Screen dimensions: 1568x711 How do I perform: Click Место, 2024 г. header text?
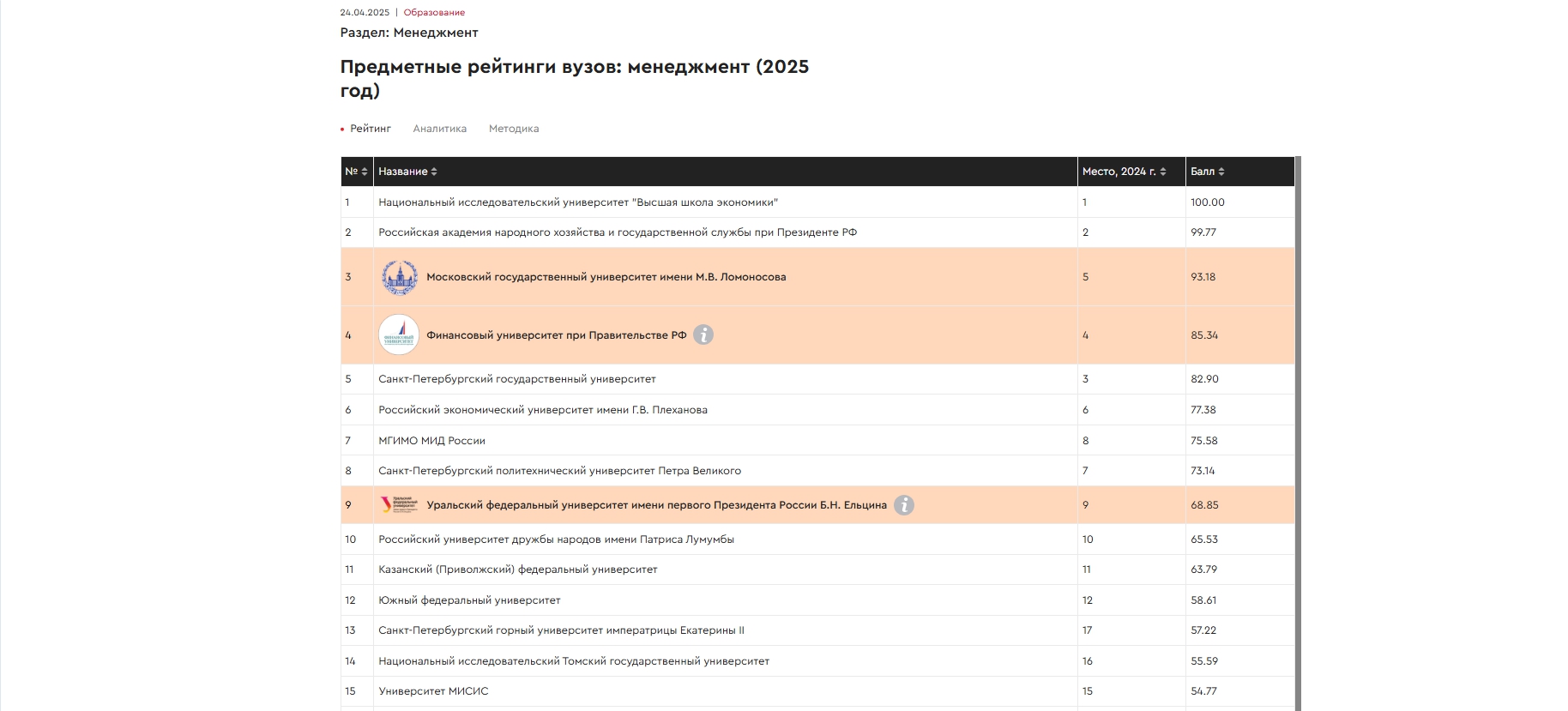(1119, 172)
